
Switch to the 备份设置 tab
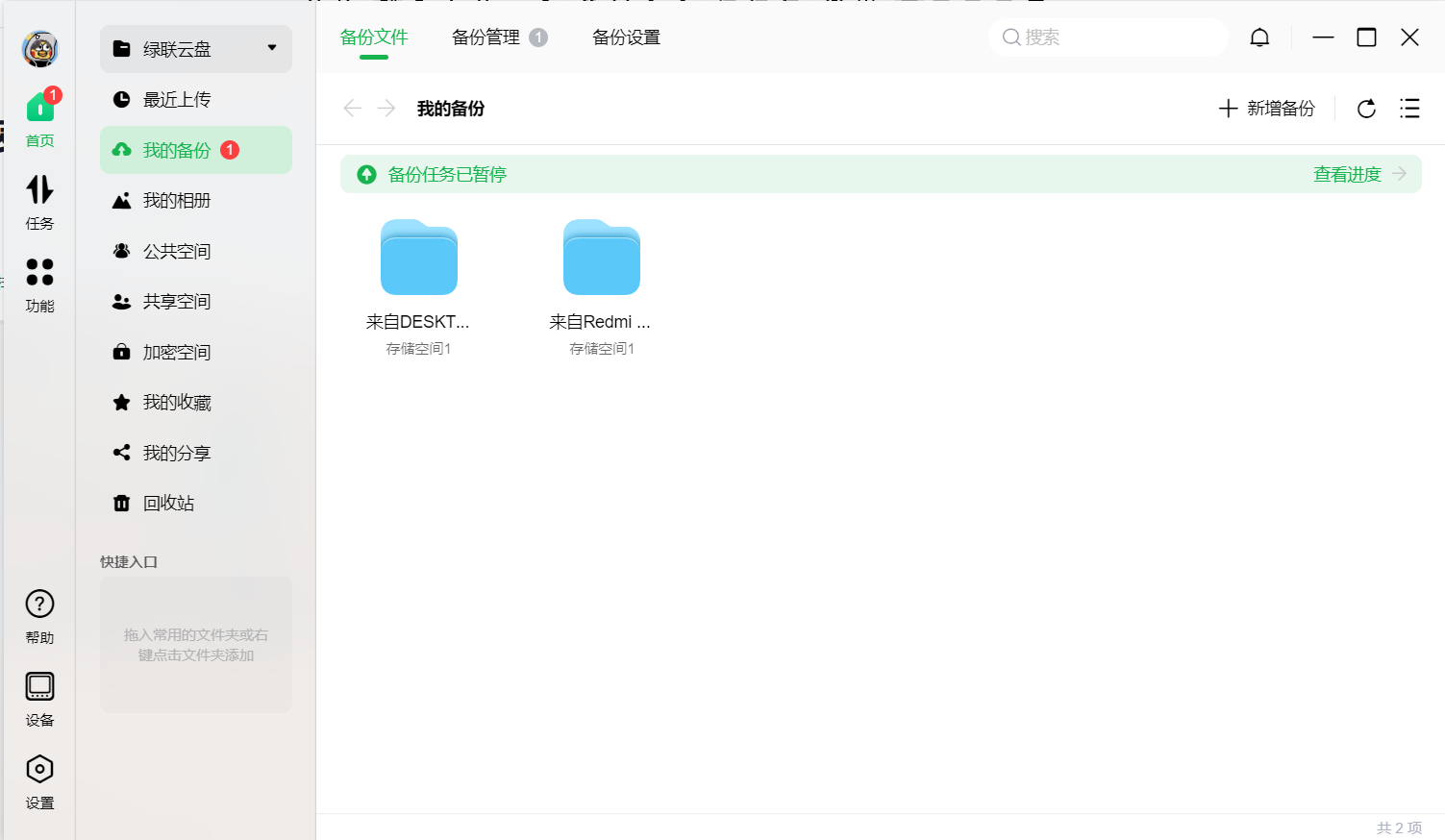[x=626, y=37]
